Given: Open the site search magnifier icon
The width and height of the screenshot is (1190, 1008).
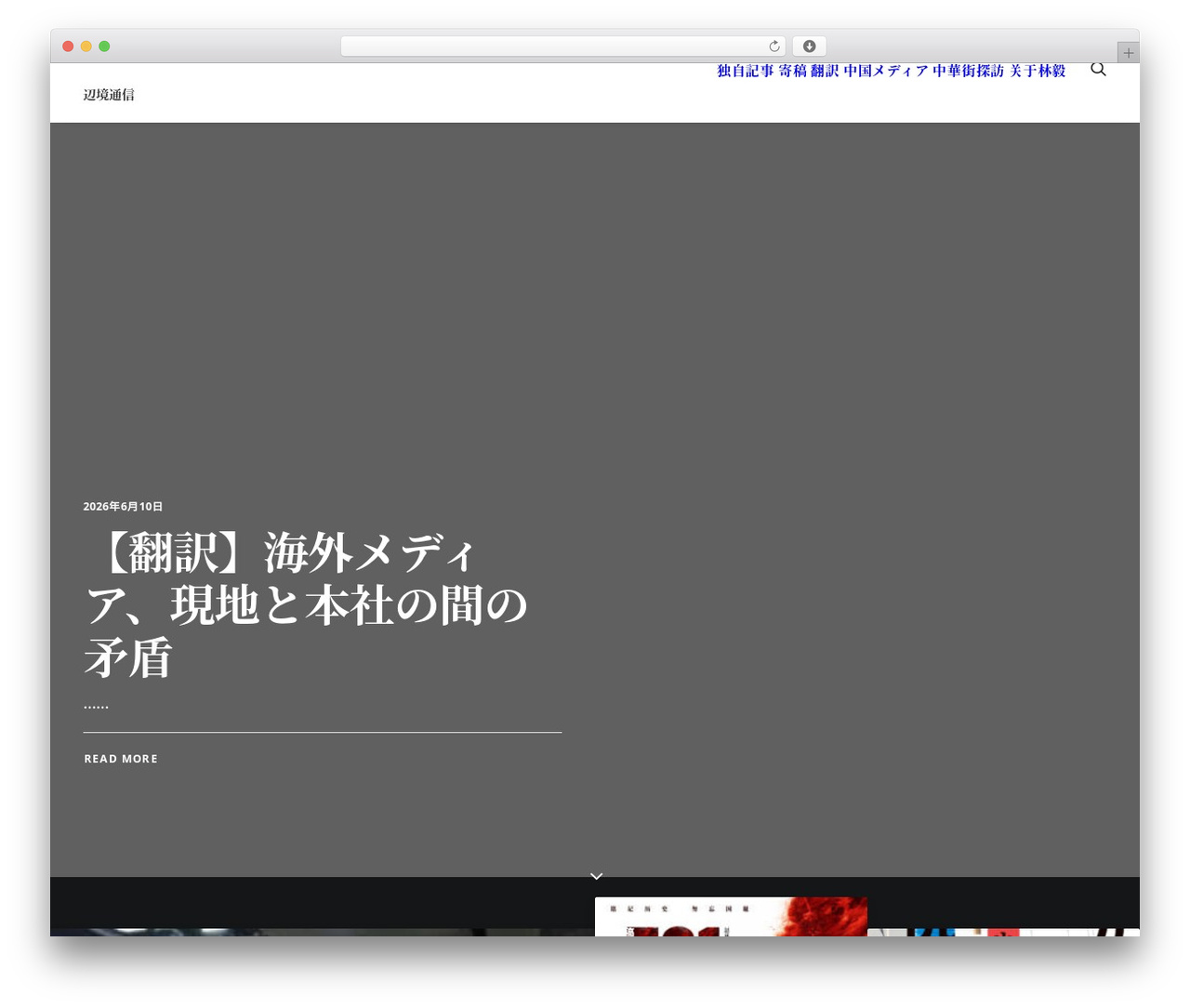Looking at the screenshot, I should [1098, 70].
